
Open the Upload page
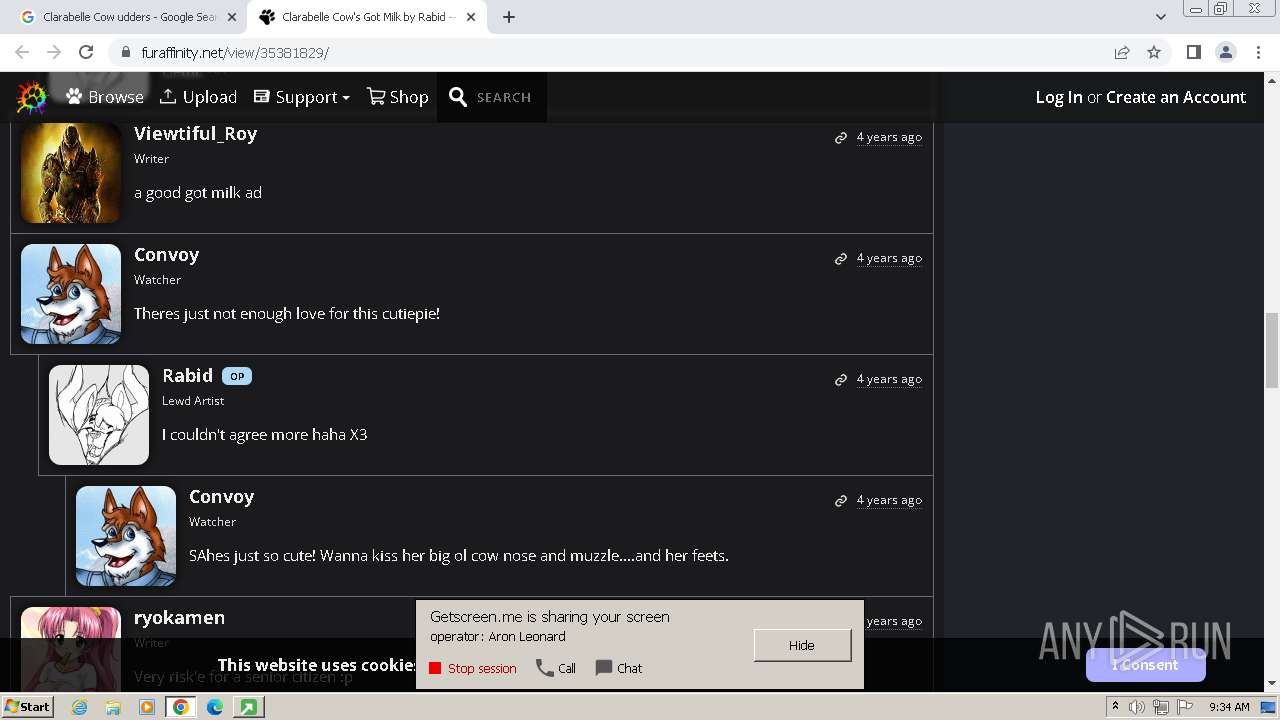click(198, 97)
